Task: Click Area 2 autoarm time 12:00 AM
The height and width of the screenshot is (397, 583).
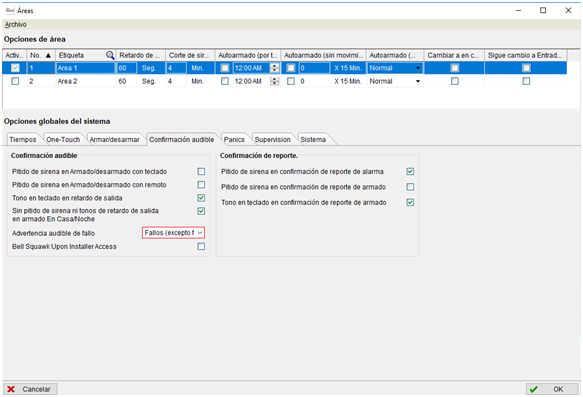Action: (251, 81)
